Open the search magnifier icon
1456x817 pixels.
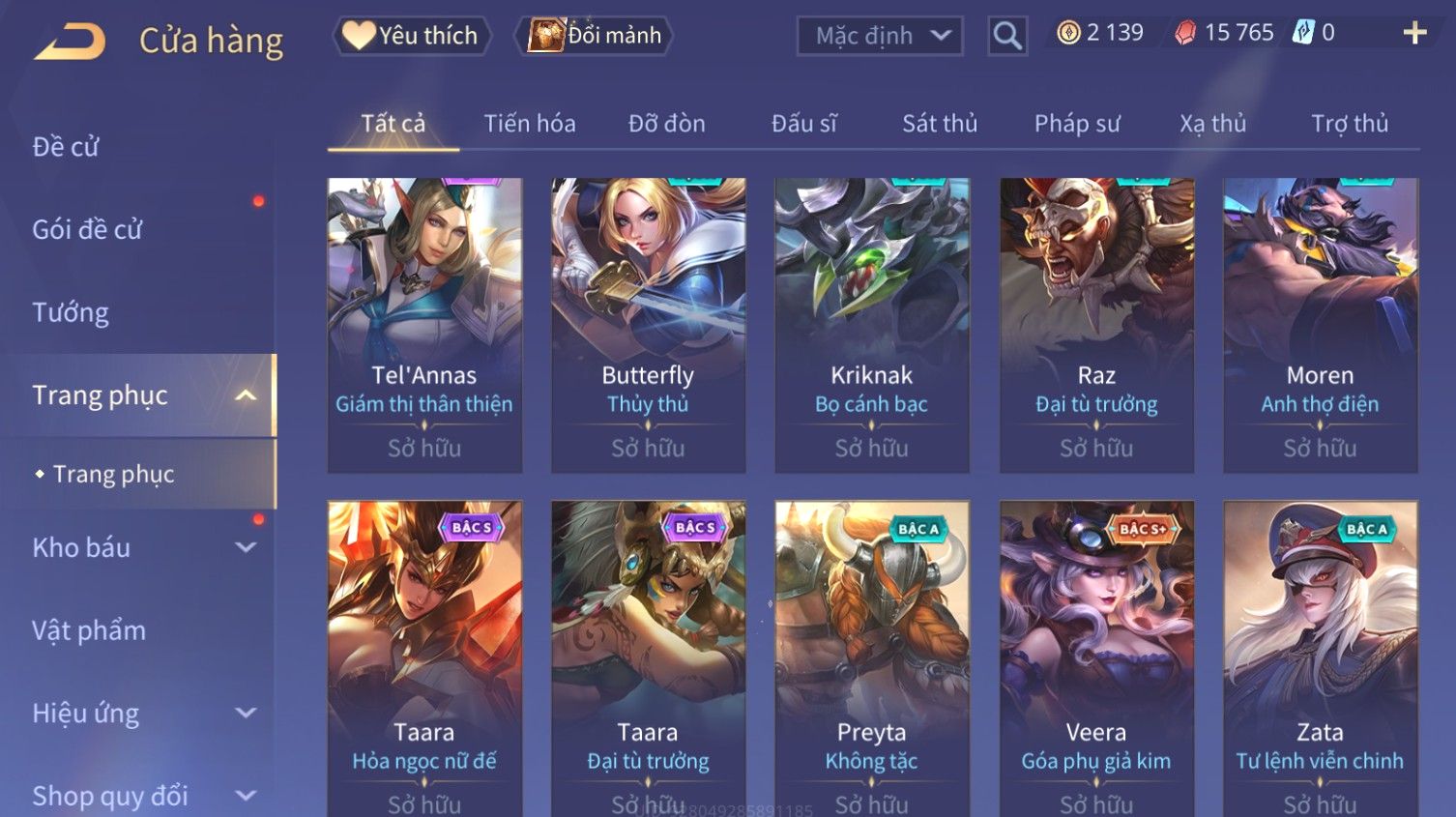(x=1007, y=36)
